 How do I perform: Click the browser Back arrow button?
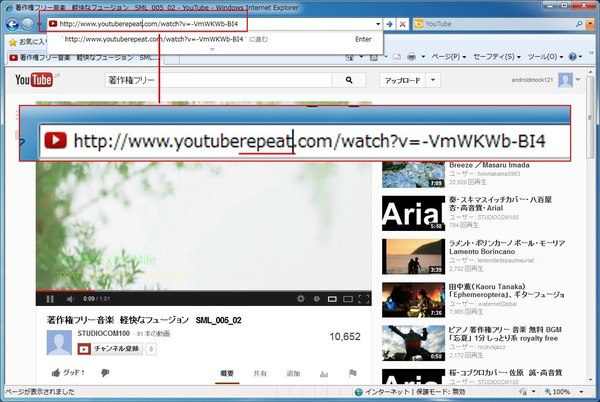point(13,23)
